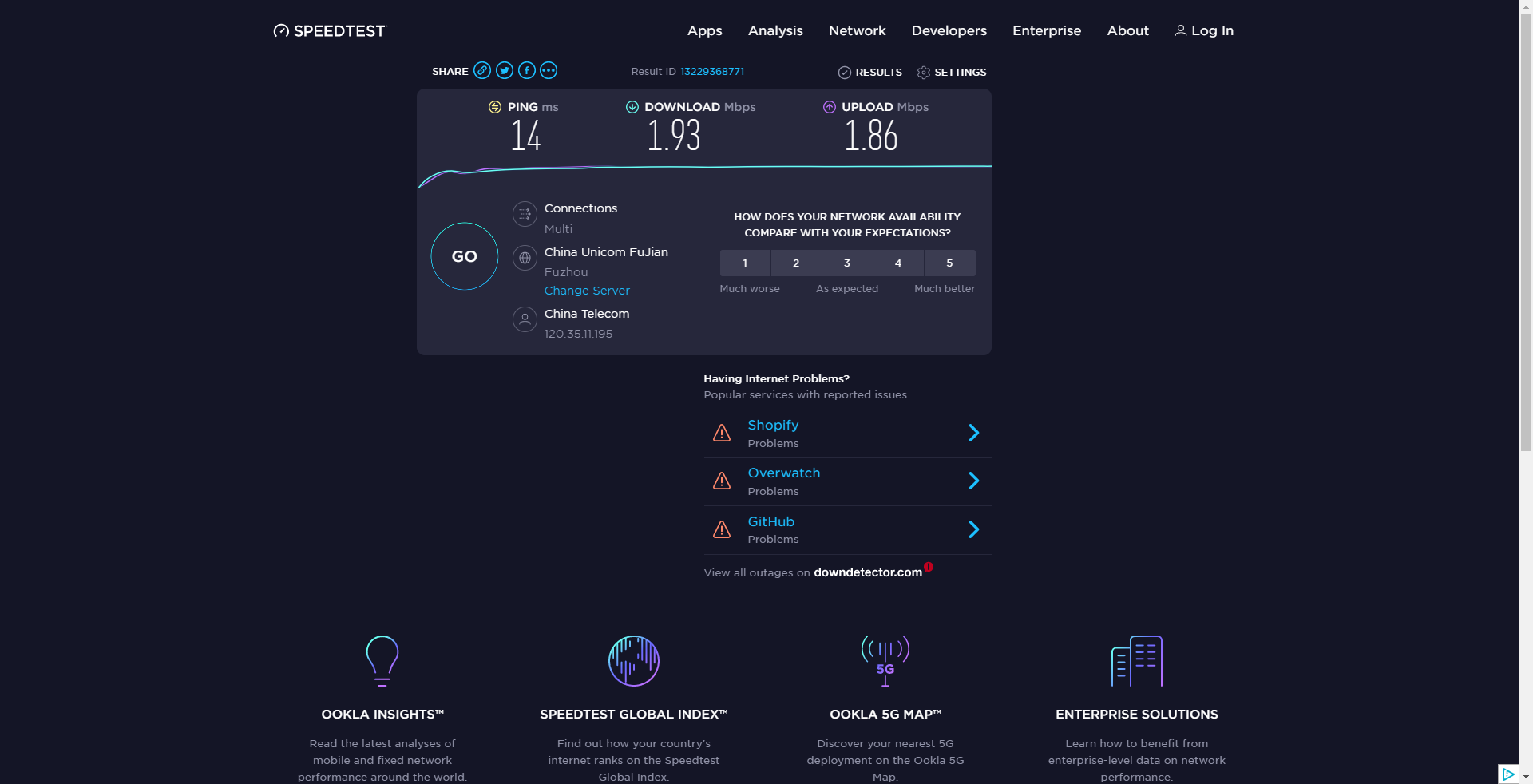Viewport: 1533px width, 784px height.
Task: Rate network availability as 4
Action: click(898, 263)
